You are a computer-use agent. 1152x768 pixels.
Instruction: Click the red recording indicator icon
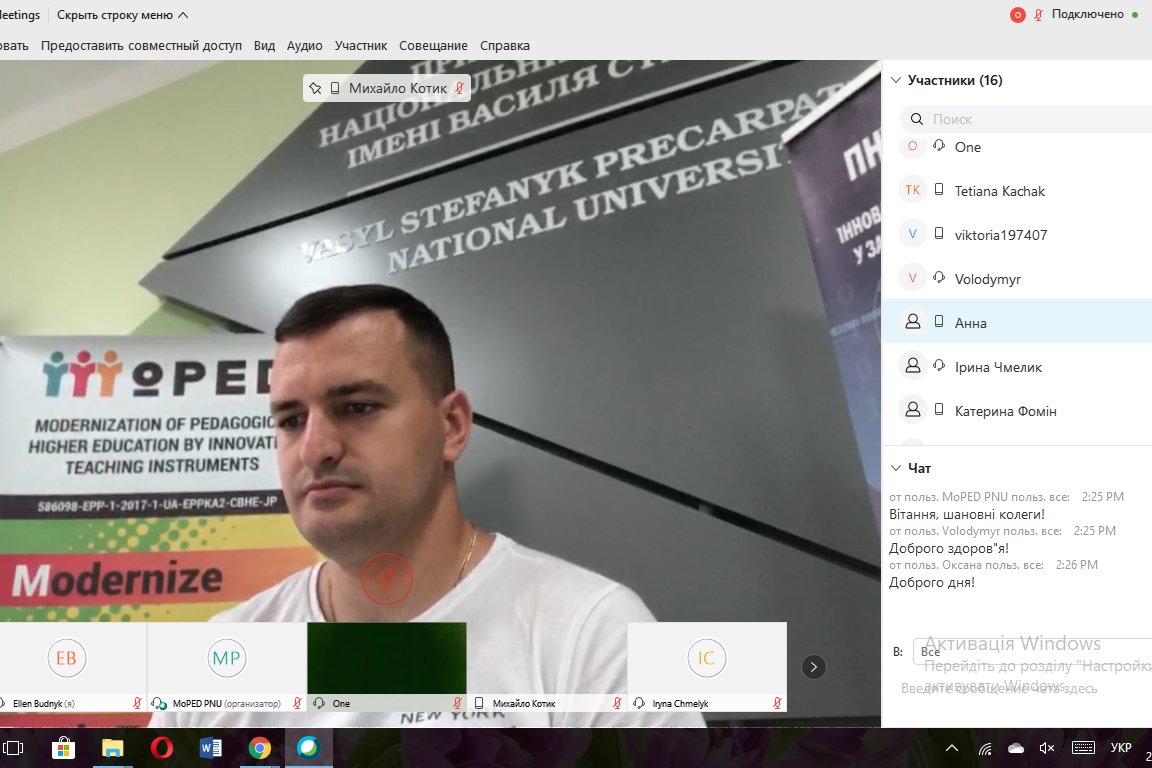[x=1018, y=15]
